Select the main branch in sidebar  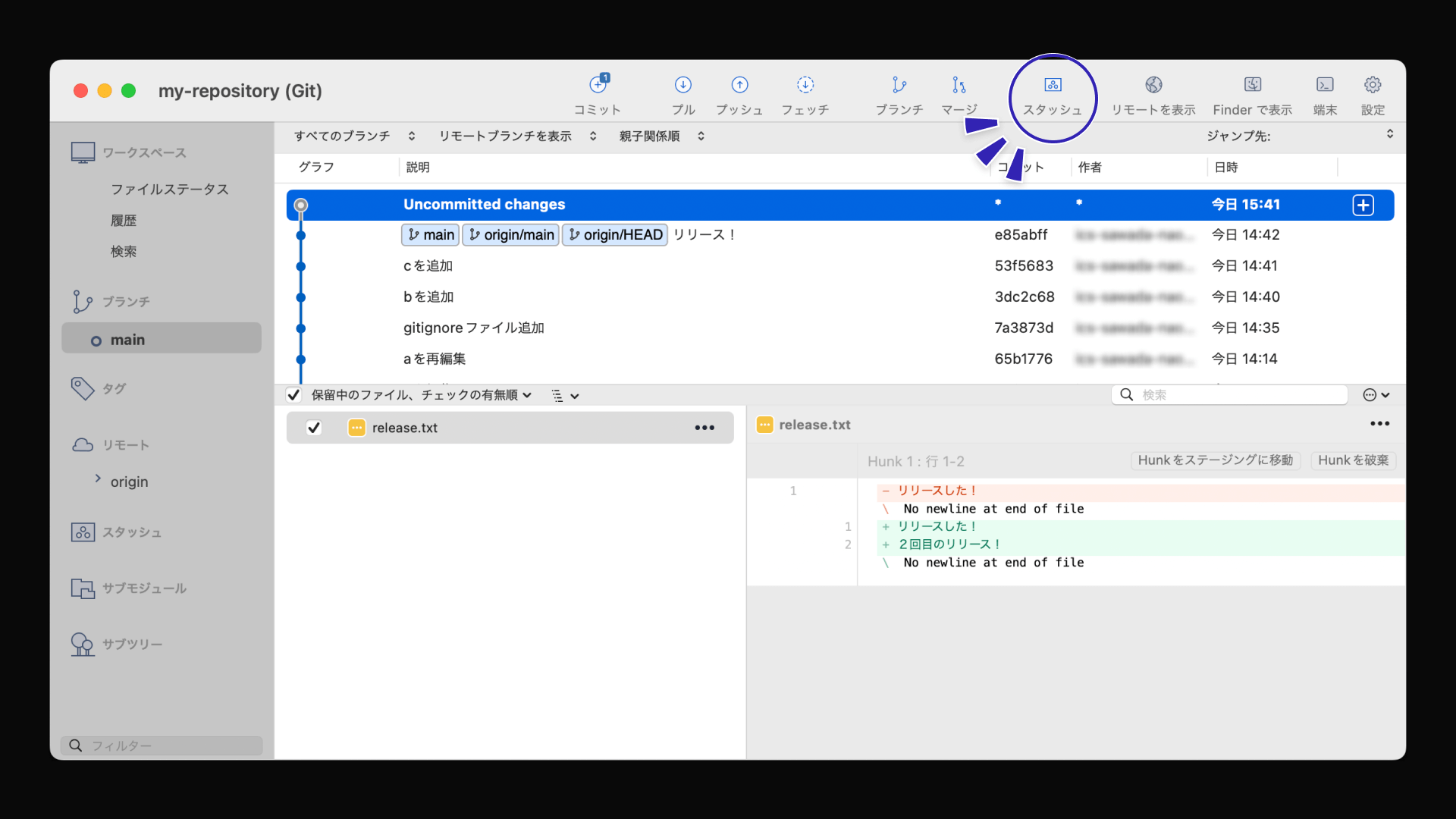162,340
